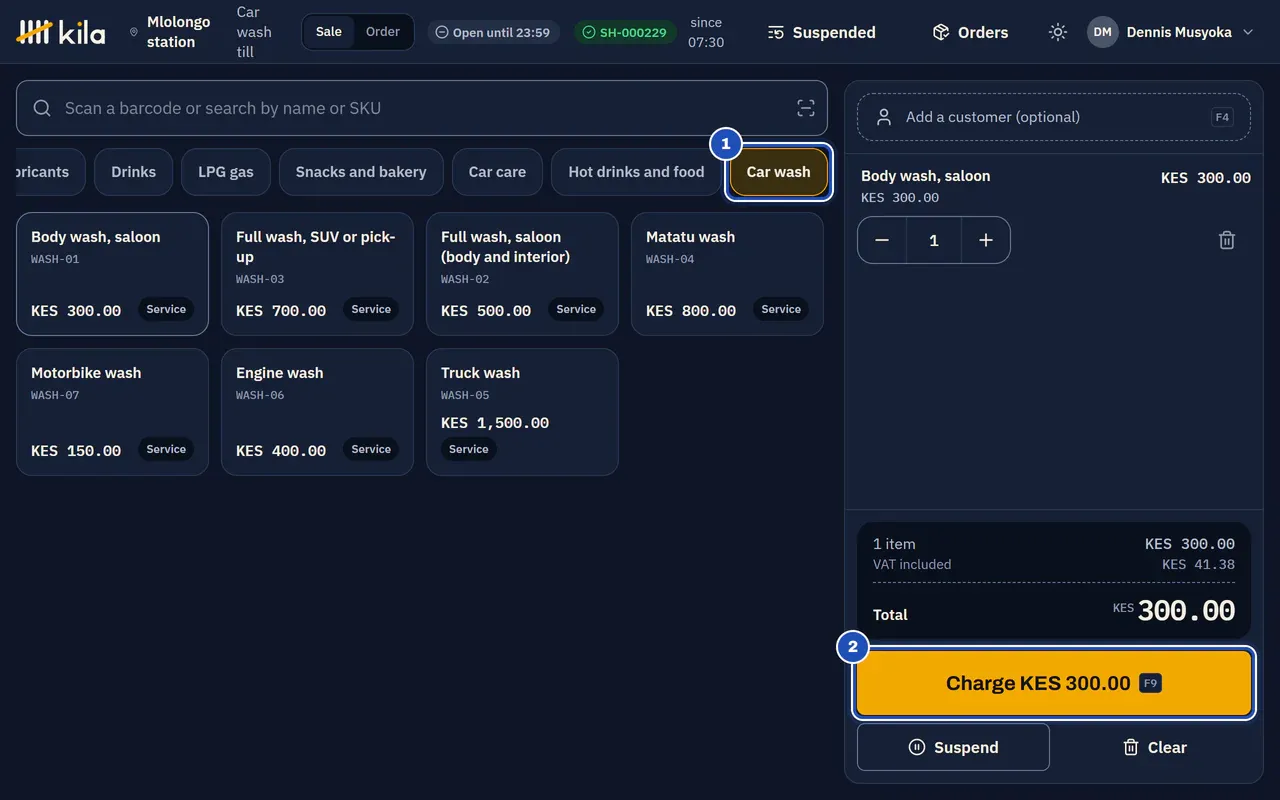Click Charge KES 300.00 button
The height and width of the screenshot is (800, 1280).
[x=1054, y=684]
